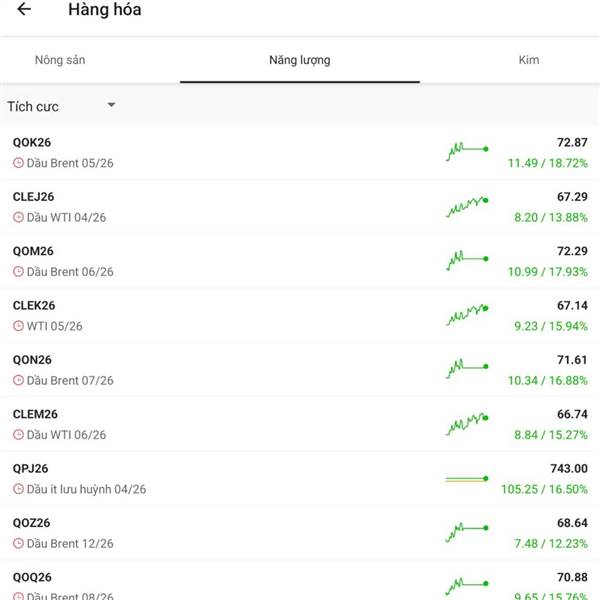This screenshot has width=600, height=600.
Task: Select the Năng lượng tab
Action: [299, 60]
